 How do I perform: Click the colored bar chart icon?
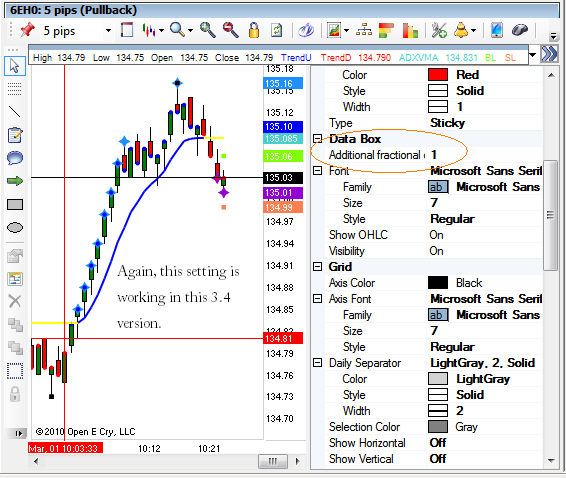[410, 30]
